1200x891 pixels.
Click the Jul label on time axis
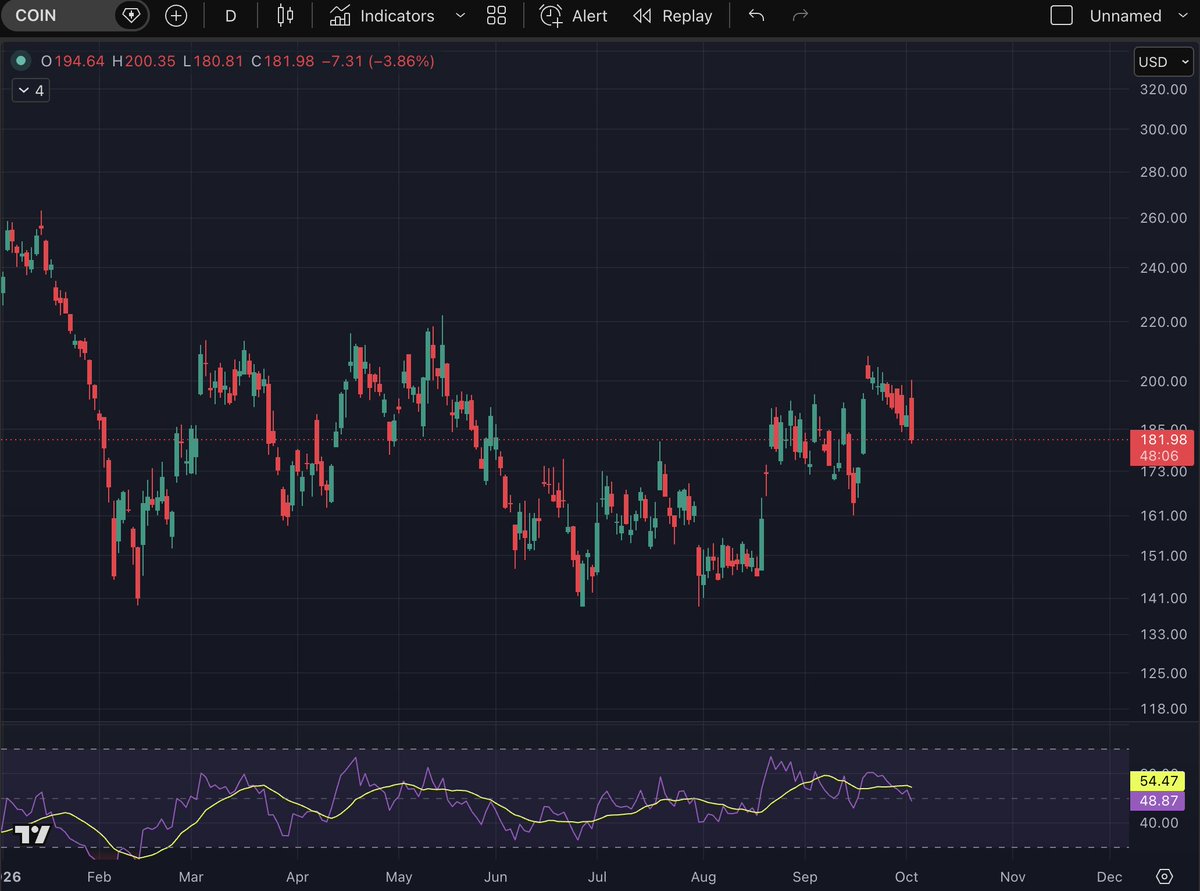[597, 877]
